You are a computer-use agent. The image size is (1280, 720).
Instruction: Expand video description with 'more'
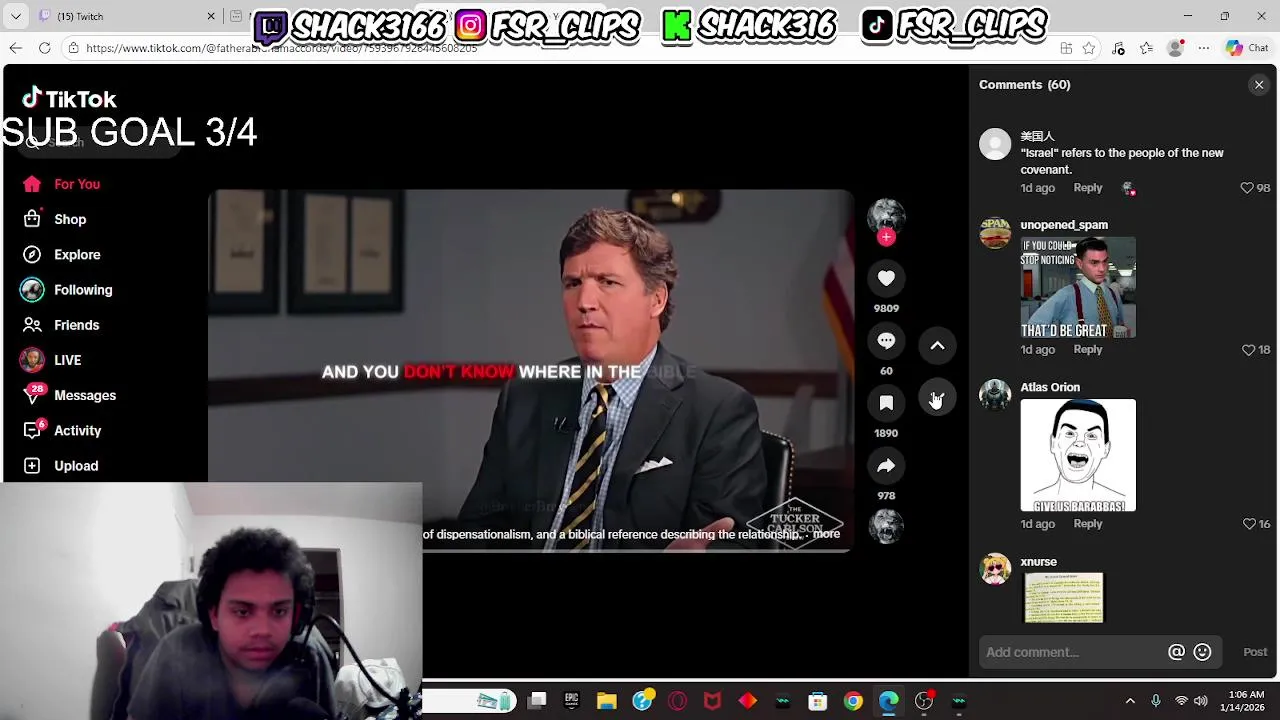click(826, 534)
